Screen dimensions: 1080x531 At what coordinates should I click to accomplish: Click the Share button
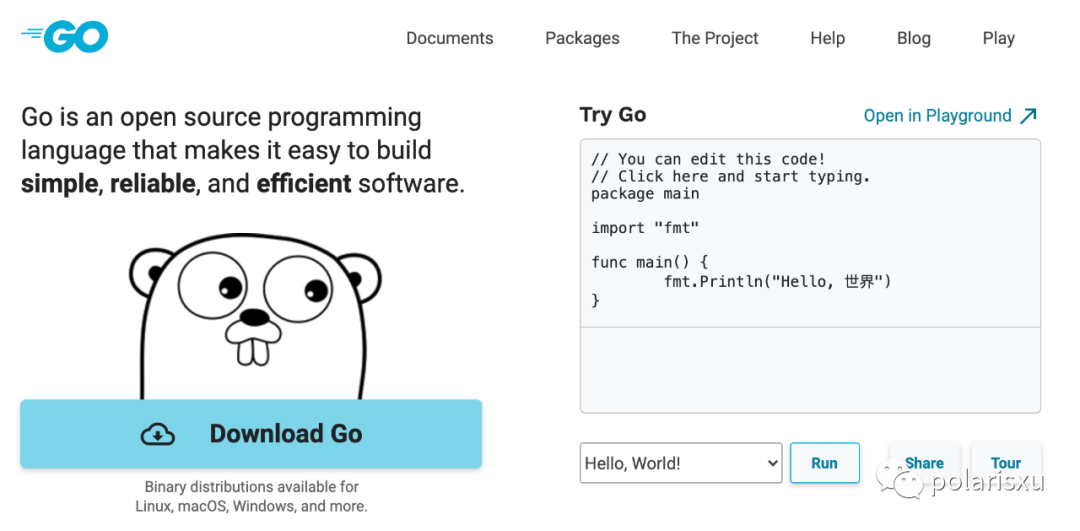pos(924,462)
